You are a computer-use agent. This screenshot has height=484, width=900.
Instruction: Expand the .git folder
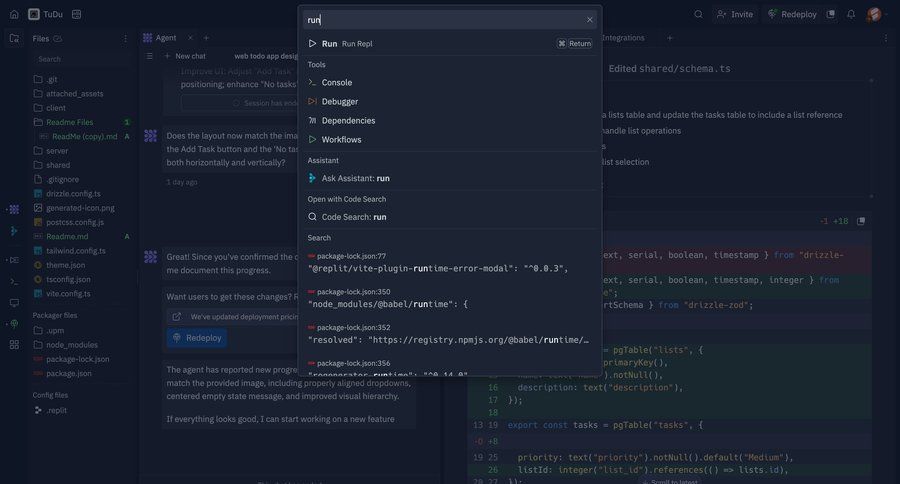(80, 79)
